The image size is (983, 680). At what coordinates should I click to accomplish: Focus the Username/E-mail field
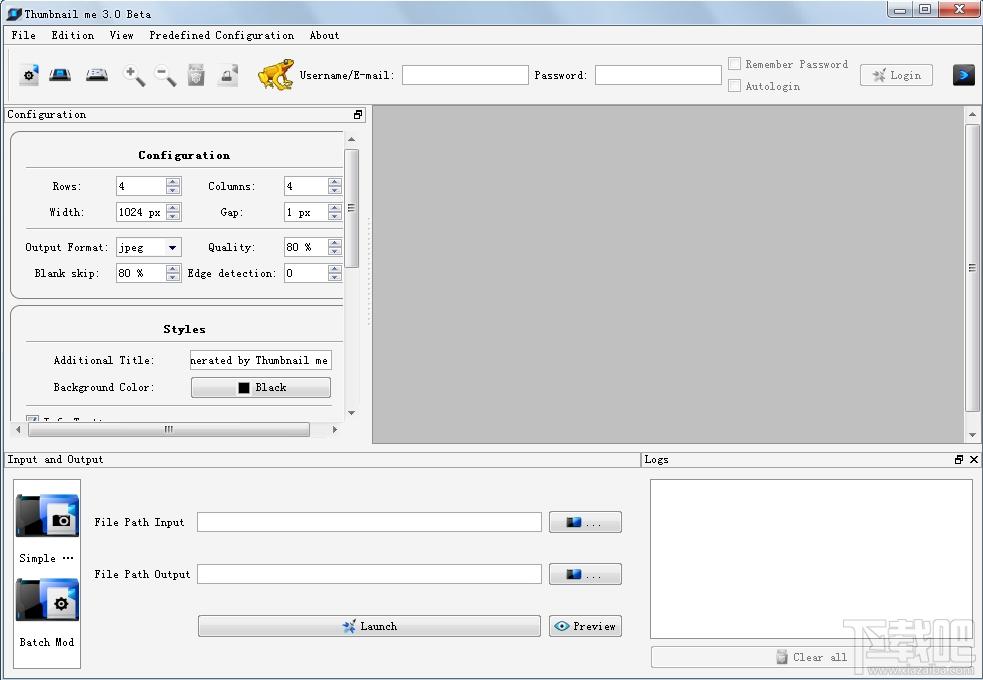coord(465,75)
